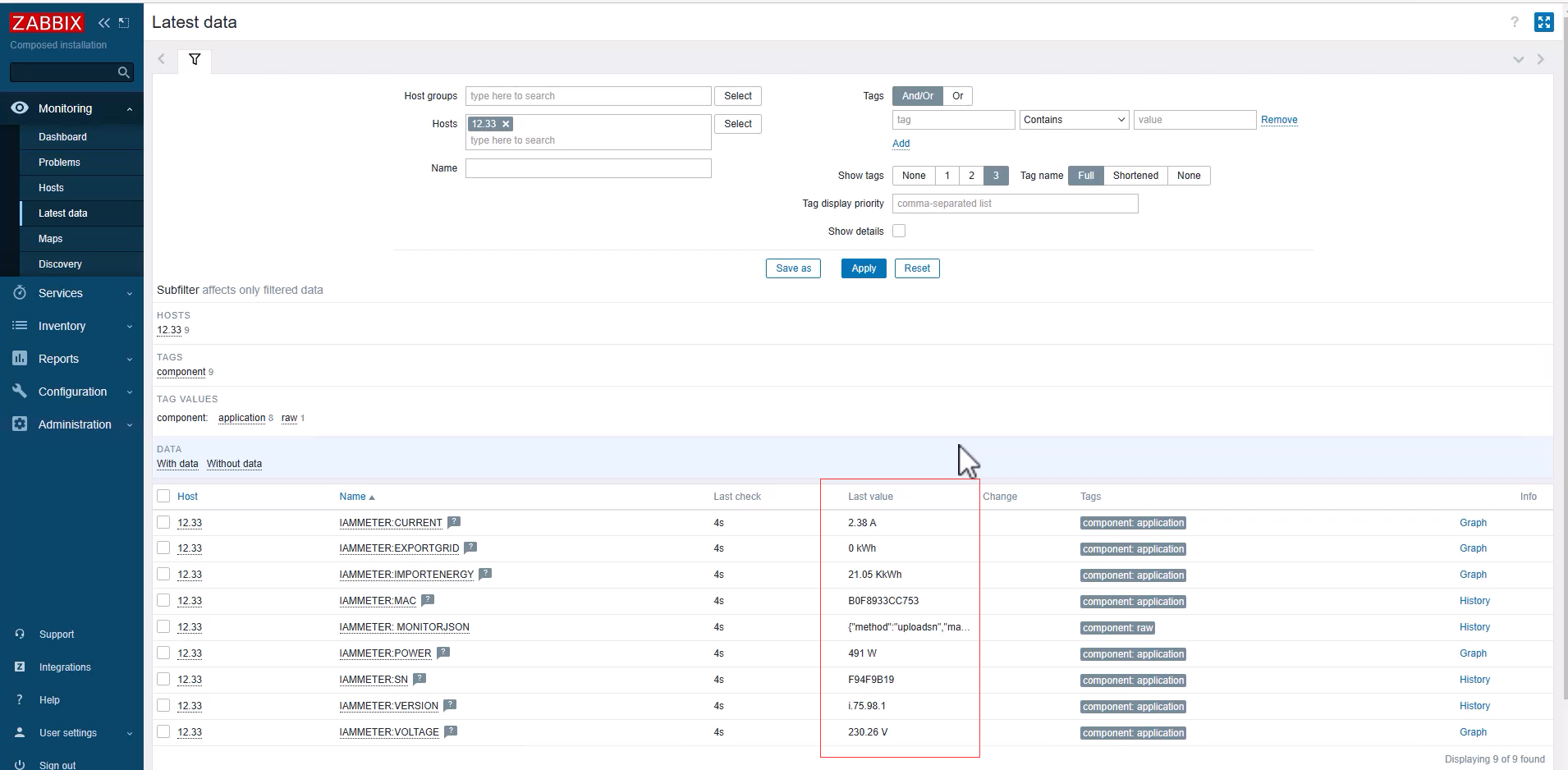Click the sidebar search magnifier icon
The width and height of the screenshot is (1568, 770).
pyautogui.click(x=123, y=73)
